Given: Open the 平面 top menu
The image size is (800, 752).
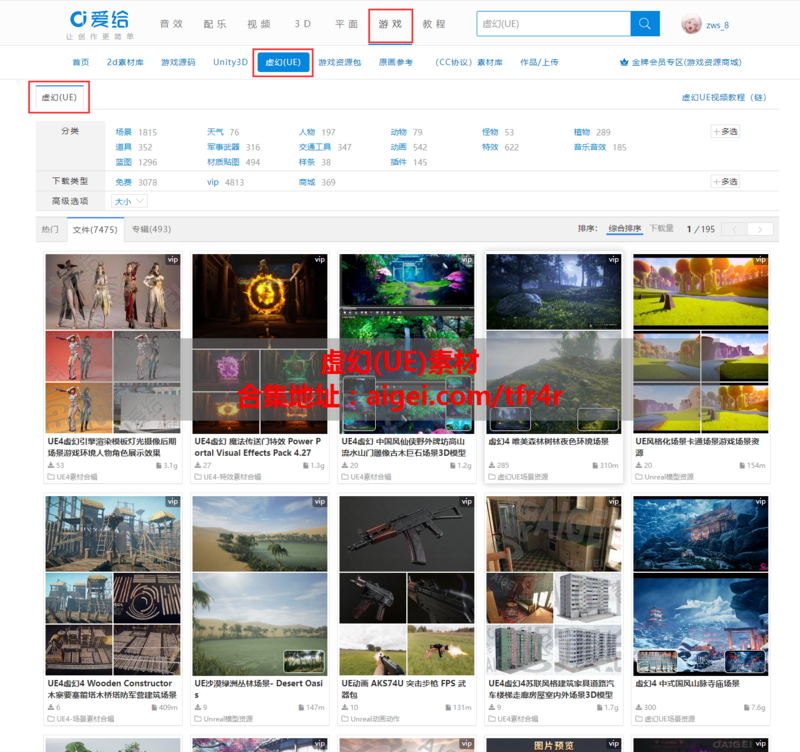Looking at the screenshot, I should (346, 24).
